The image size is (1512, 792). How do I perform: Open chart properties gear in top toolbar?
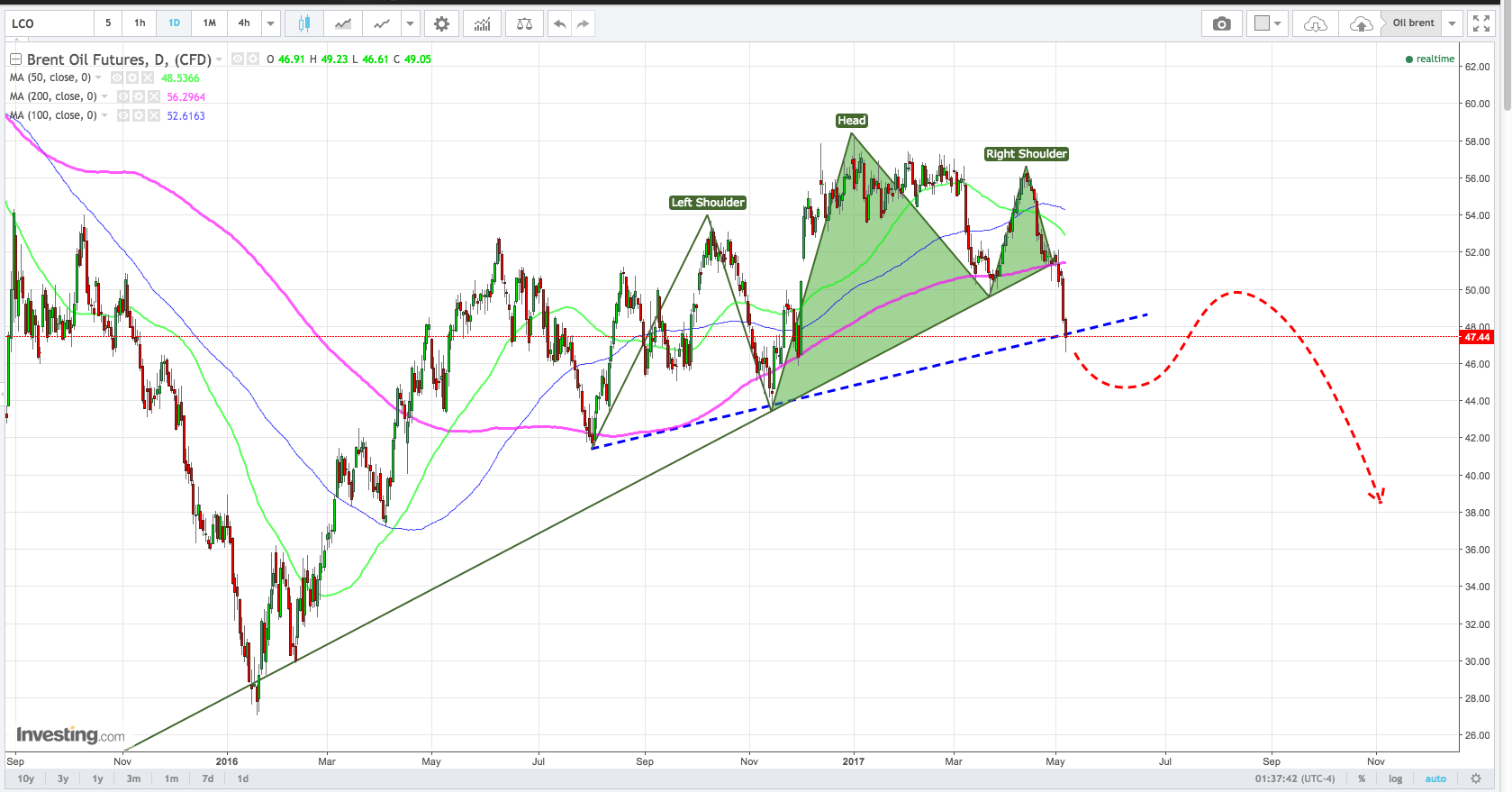point(441,23)
